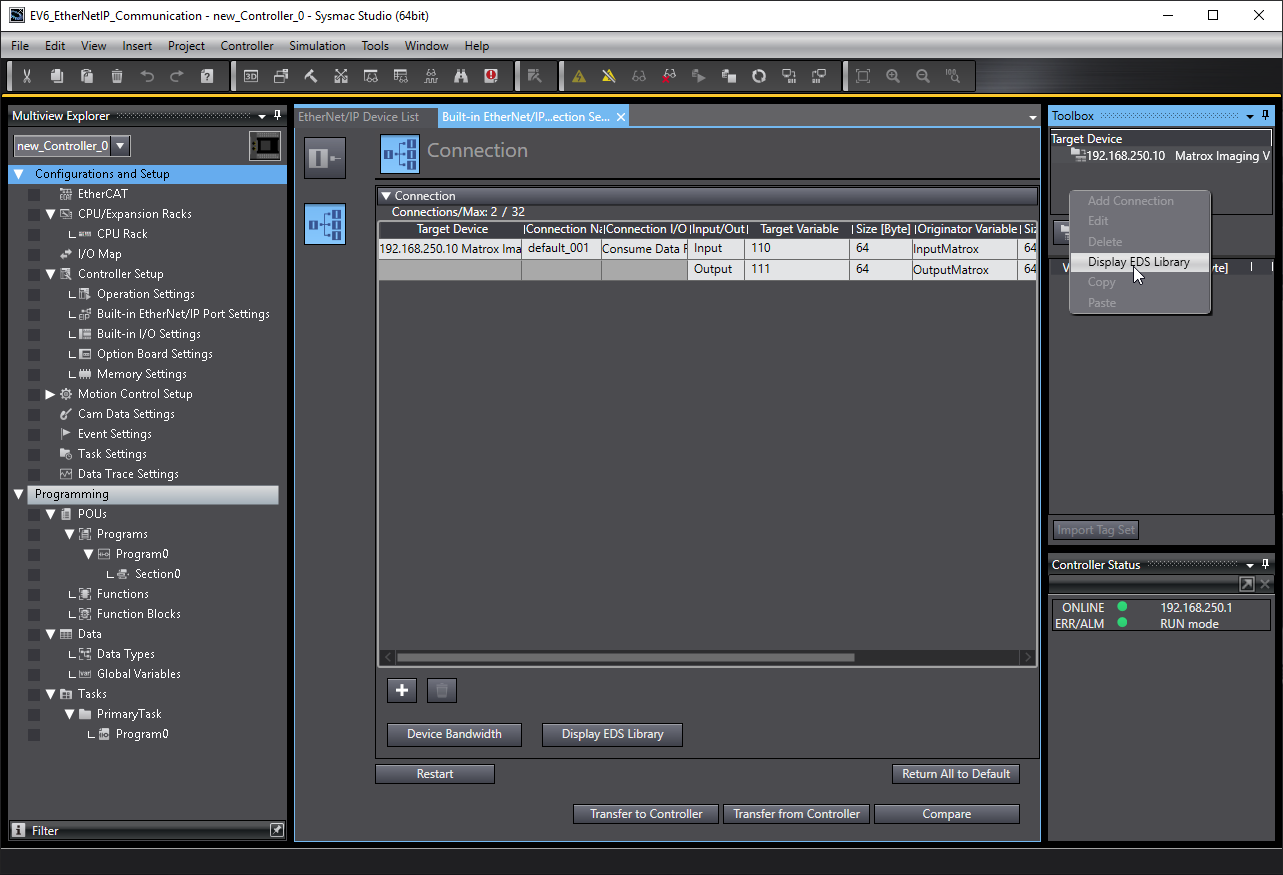This screenshot has width=1283, height=875.
Task: Click the plus icon to add connection
Action: tap(402, 690)
